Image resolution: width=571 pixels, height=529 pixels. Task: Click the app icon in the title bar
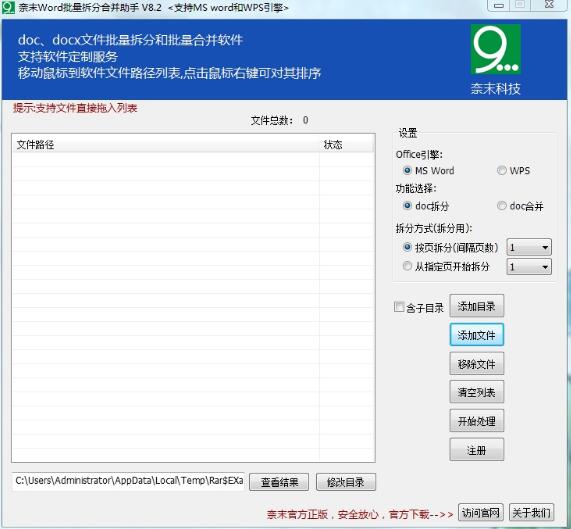click(x=8, y=7)
